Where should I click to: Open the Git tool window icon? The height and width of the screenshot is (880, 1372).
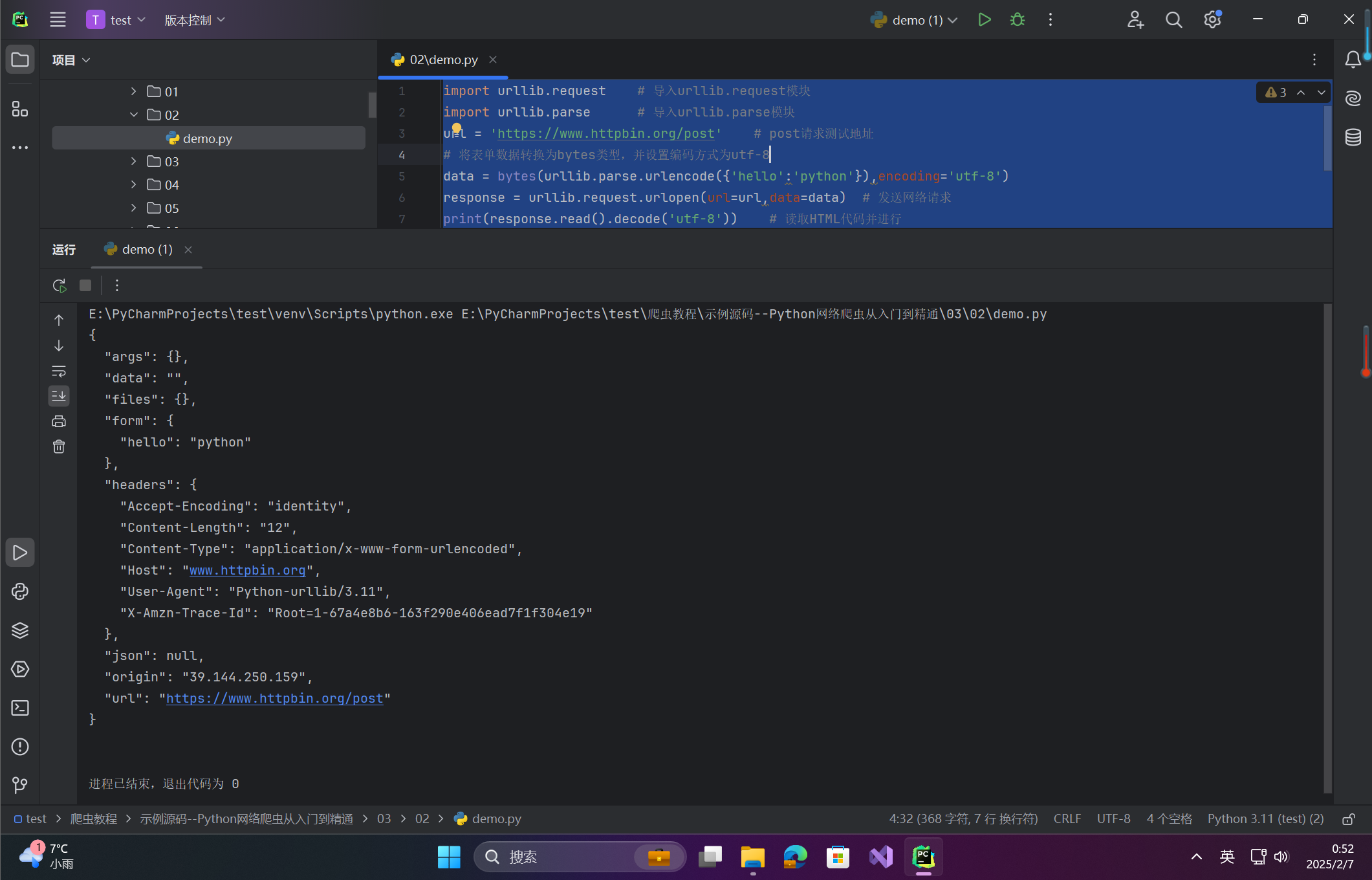click(x=20, y=785)
